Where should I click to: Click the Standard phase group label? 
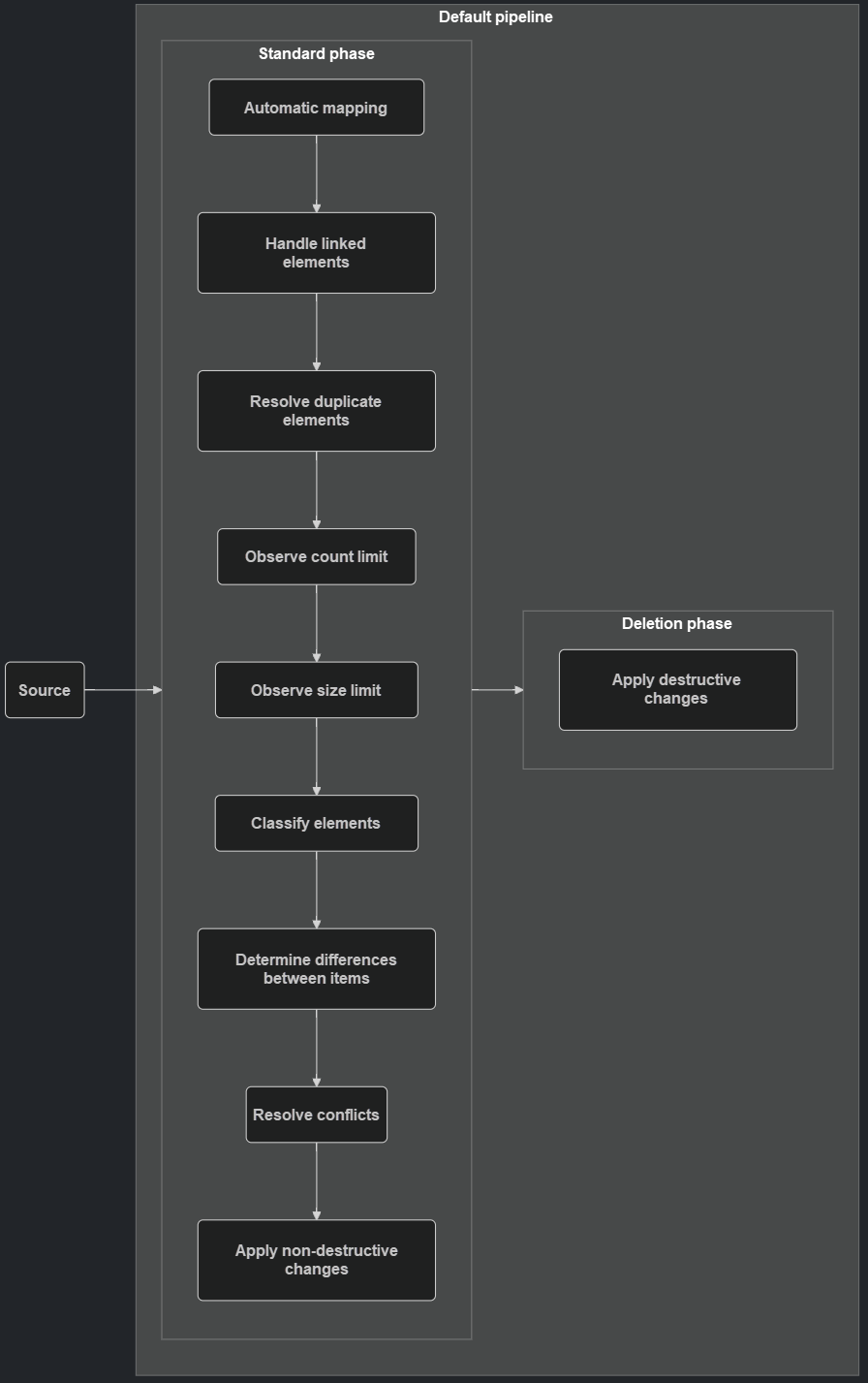pos(317,54)
